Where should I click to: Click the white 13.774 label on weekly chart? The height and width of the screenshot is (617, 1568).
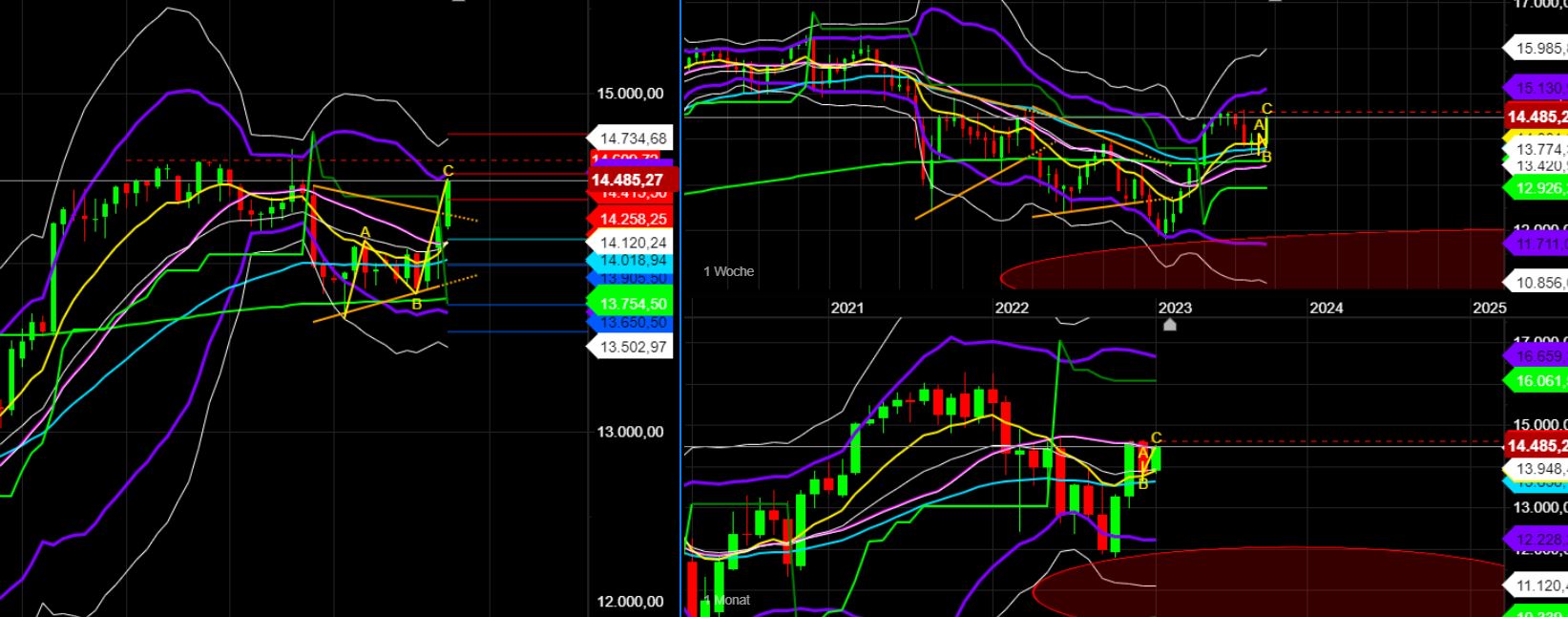tap(1536, 150)
